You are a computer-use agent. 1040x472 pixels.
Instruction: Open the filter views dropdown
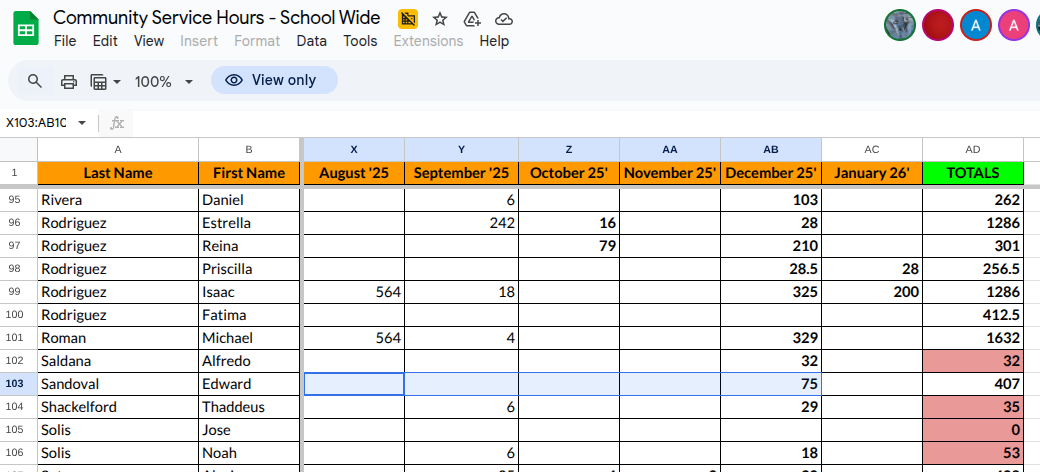tap(105, 81)
